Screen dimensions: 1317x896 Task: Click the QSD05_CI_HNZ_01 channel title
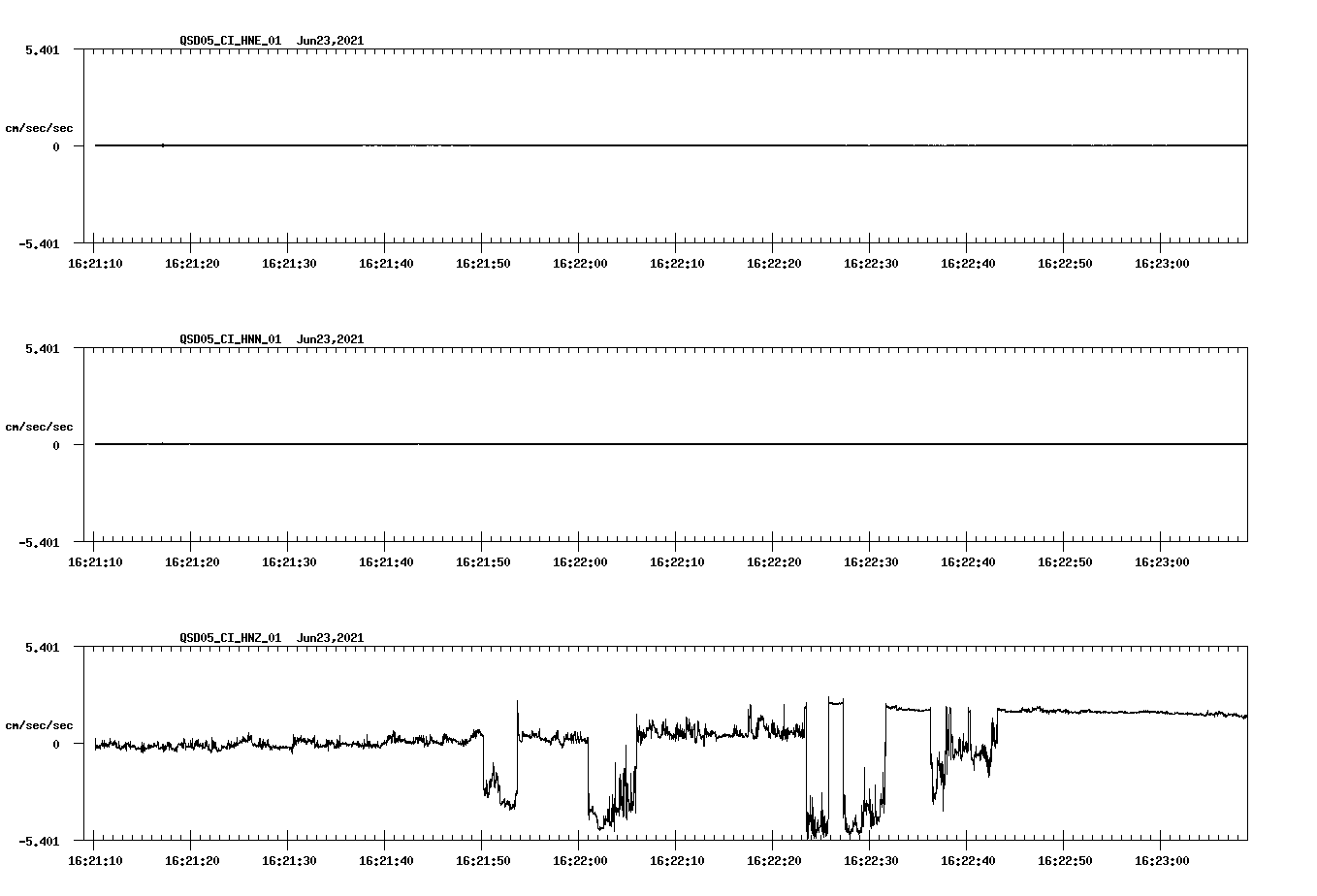[x=231, y=638]
